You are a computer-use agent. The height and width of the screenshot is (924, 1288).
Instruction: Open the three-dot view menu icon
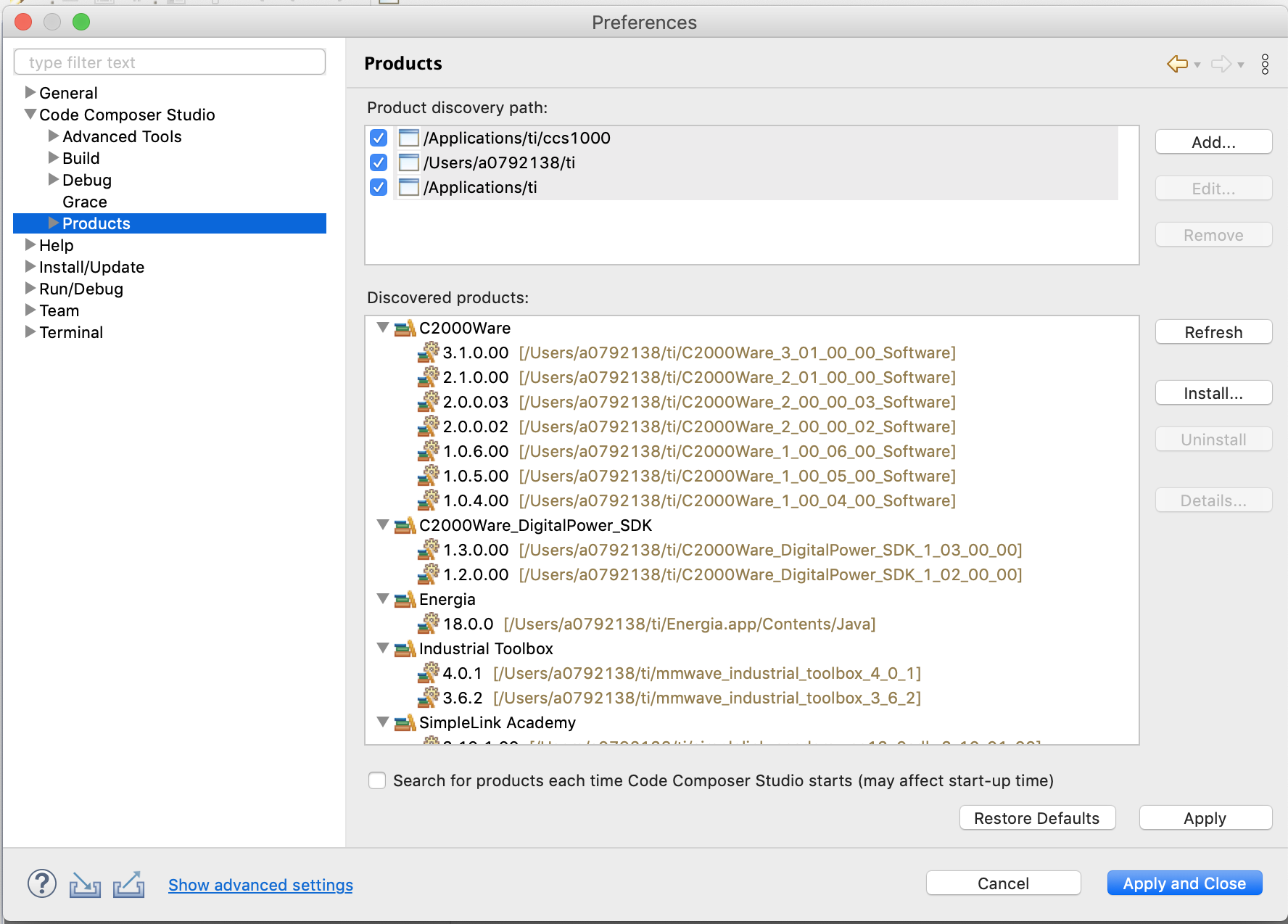click(1265, 64)
